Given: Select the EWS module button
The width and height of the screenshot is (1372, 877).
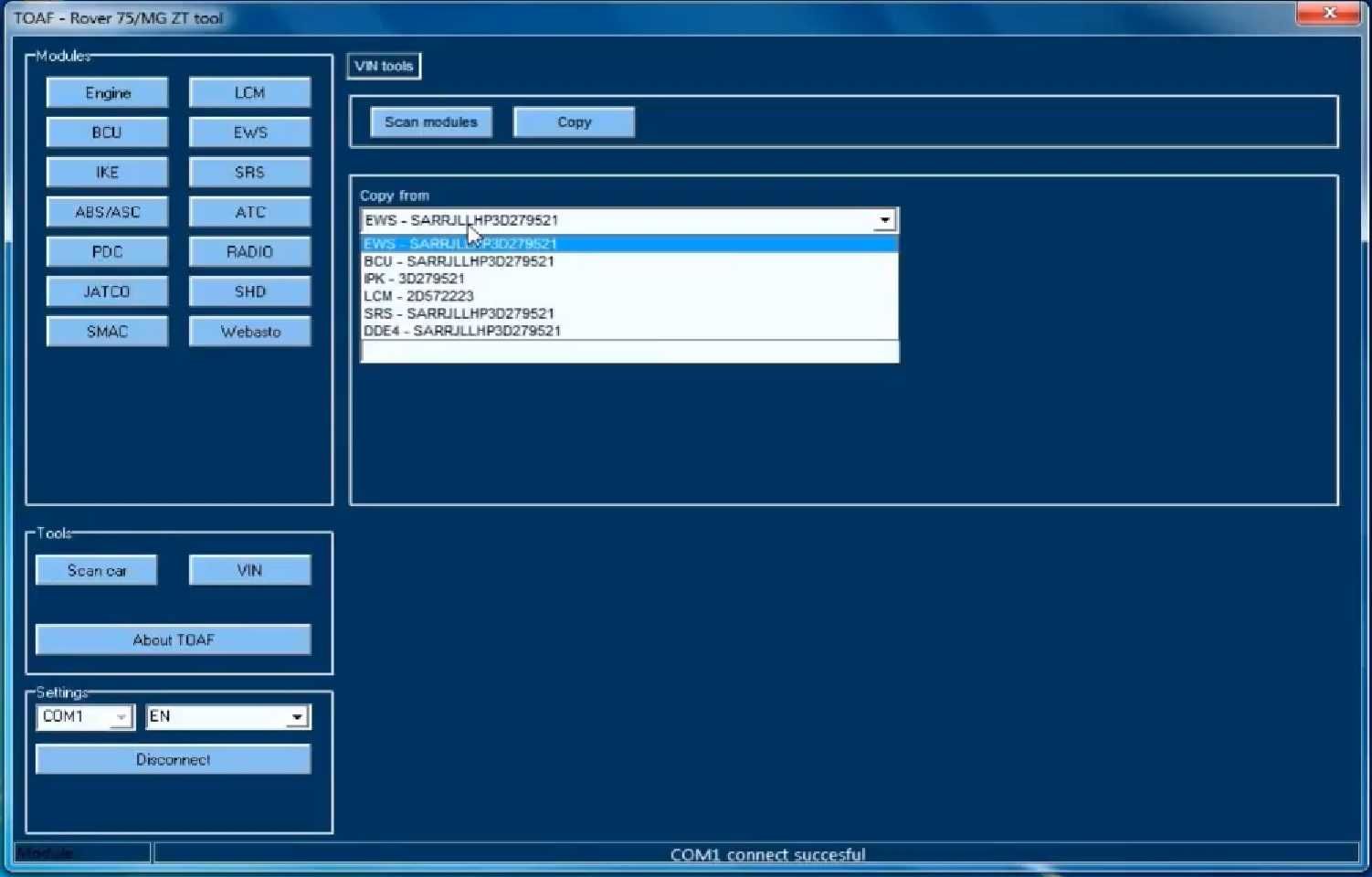Looking at the screenshot, I should 249,132.
